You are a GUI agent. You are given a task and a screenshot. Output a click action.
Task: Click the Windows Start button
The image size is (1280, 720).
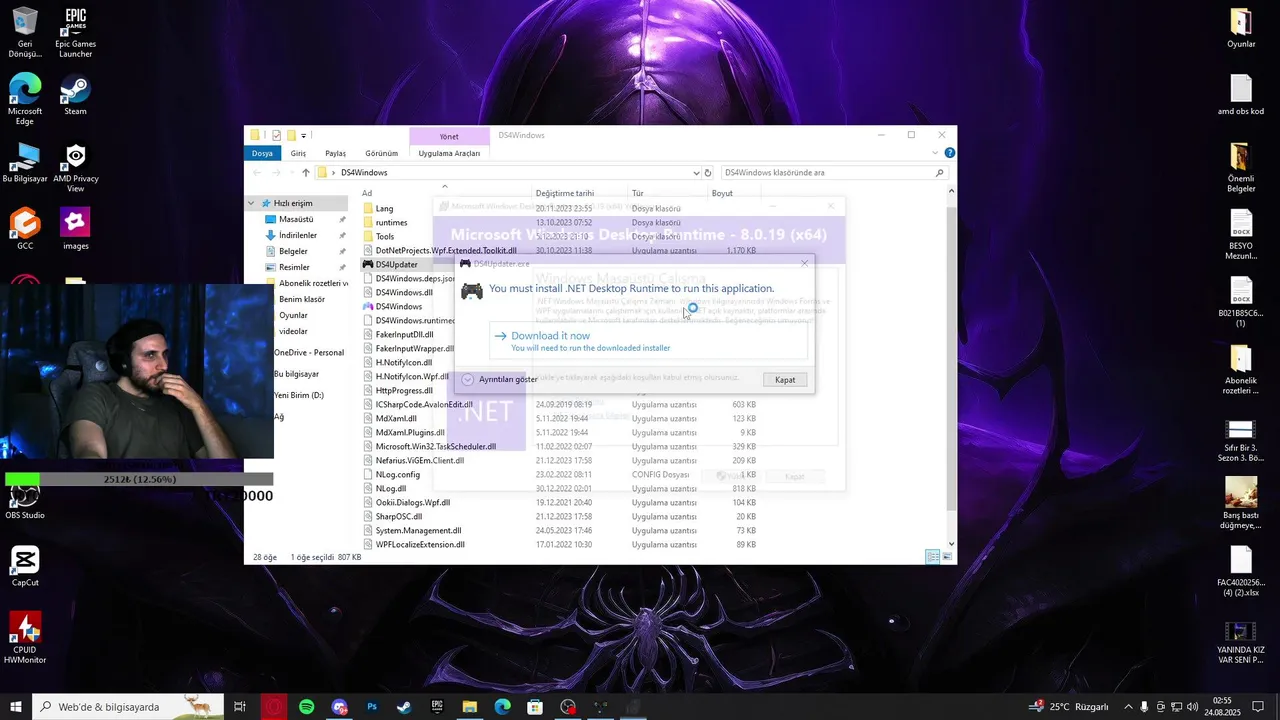coord(16,707)
